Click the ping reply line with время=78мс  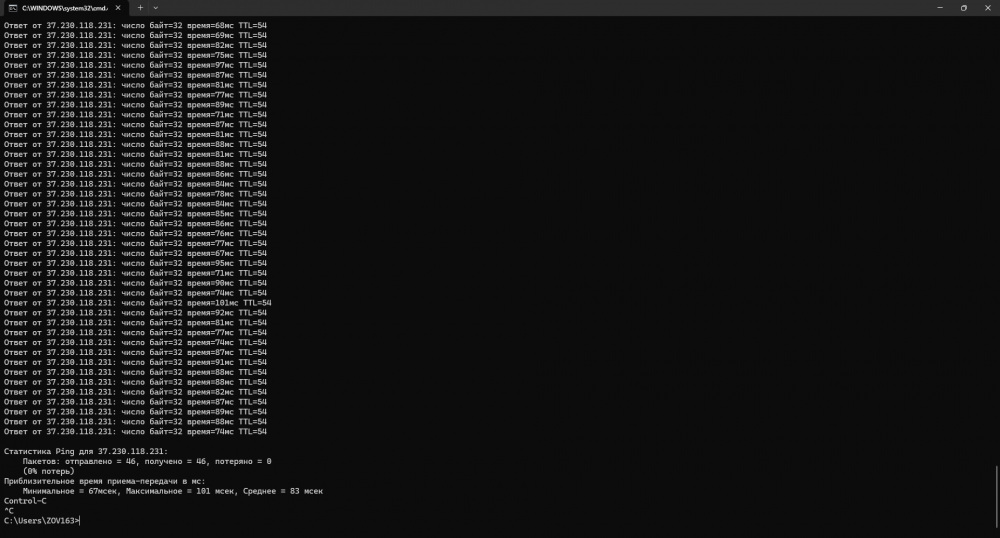click(x=135, y=194)
